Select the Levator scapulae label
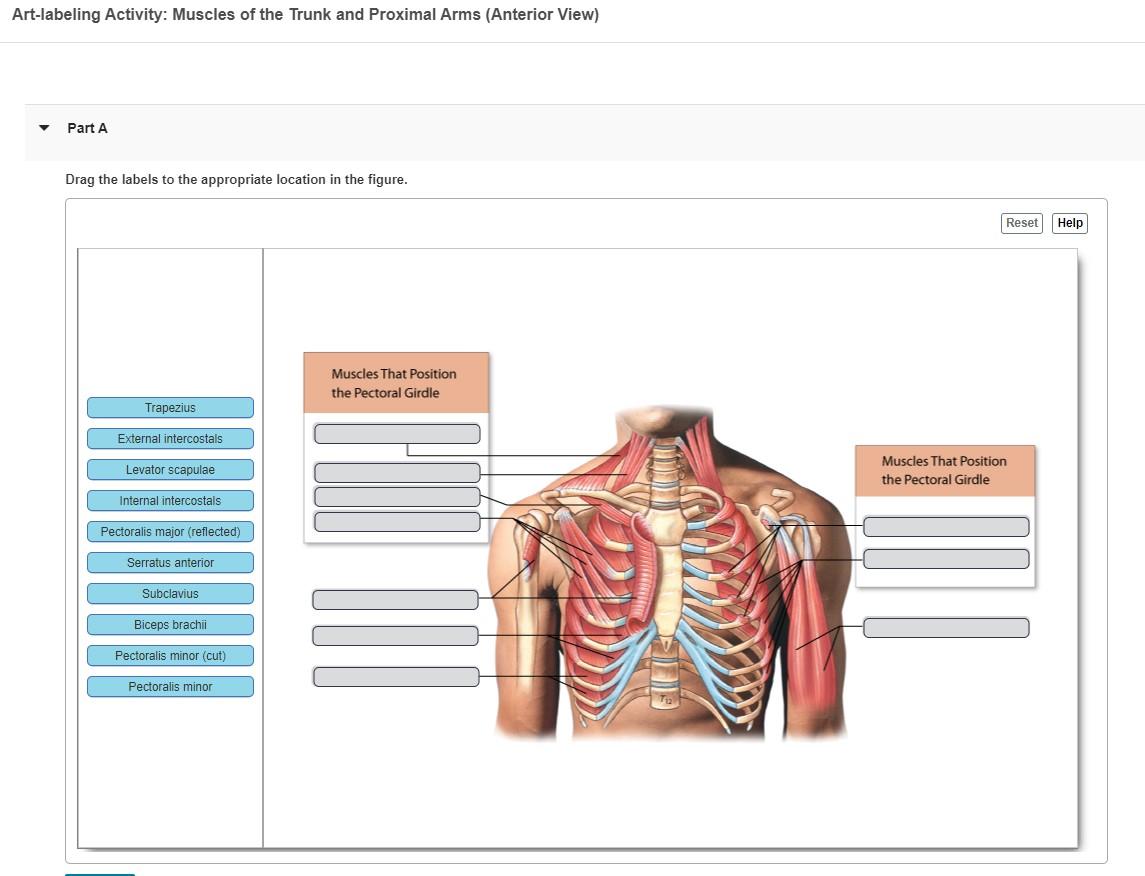The width and height of the screenshot is (1145, 876). 170,469
